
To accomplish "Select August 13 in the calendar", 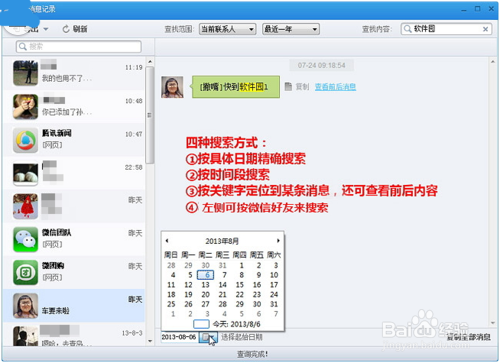I will (205, 285).
